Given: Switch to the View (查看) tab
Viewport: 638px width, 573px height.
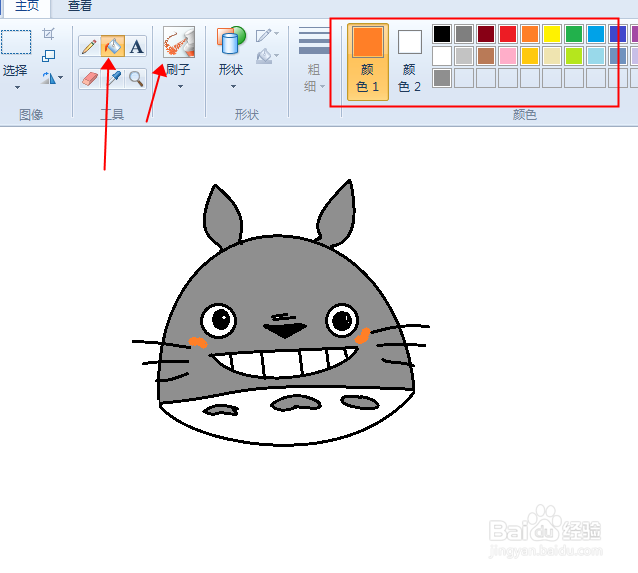Looking at the screenshot, I should click(x=79, y=7).
